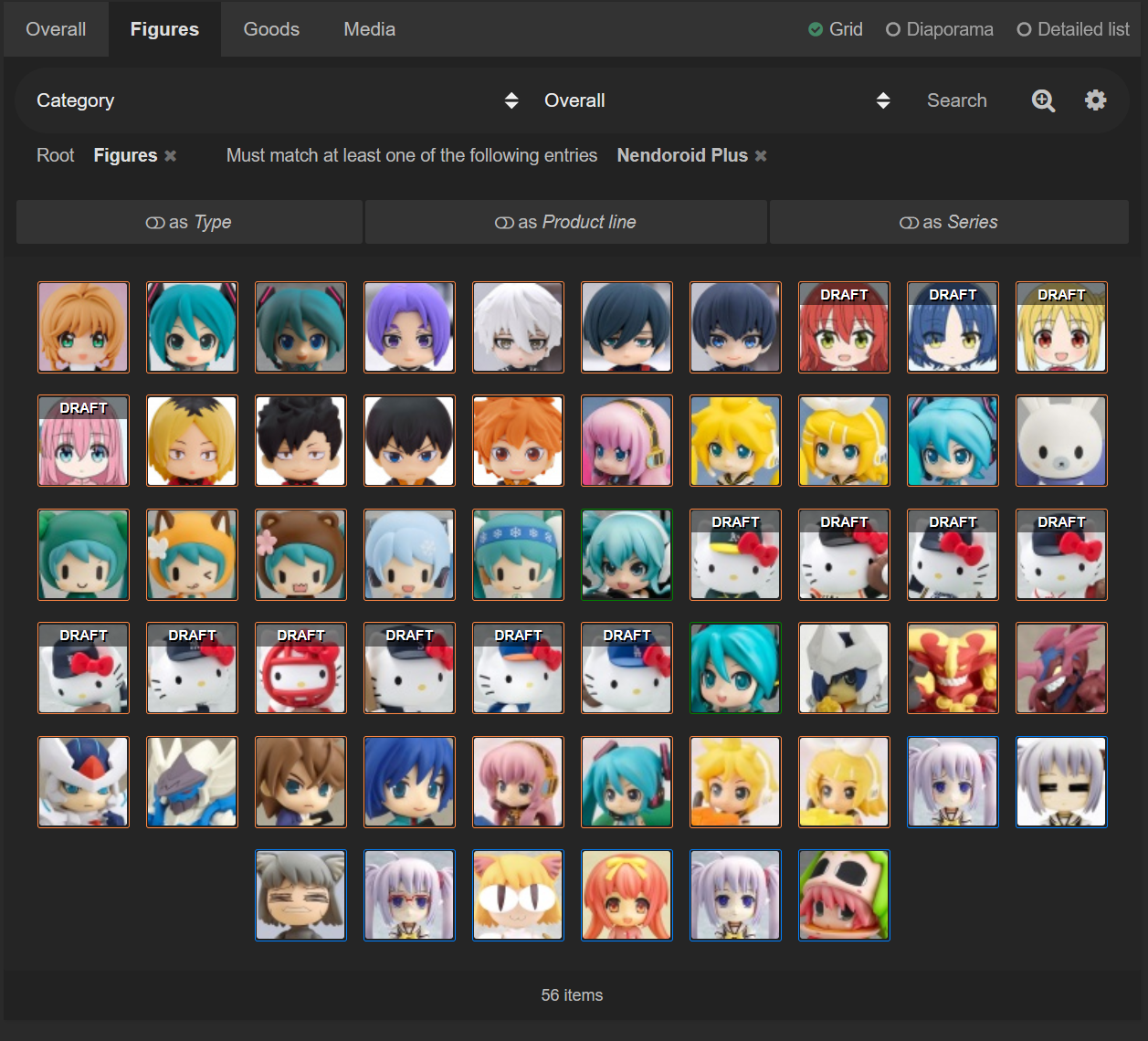Image resolution: width=1148 pixels, height=1041 pixels.
Task: Open the white armored helmet figure thumbnail
Action: [x=844, y=668]
